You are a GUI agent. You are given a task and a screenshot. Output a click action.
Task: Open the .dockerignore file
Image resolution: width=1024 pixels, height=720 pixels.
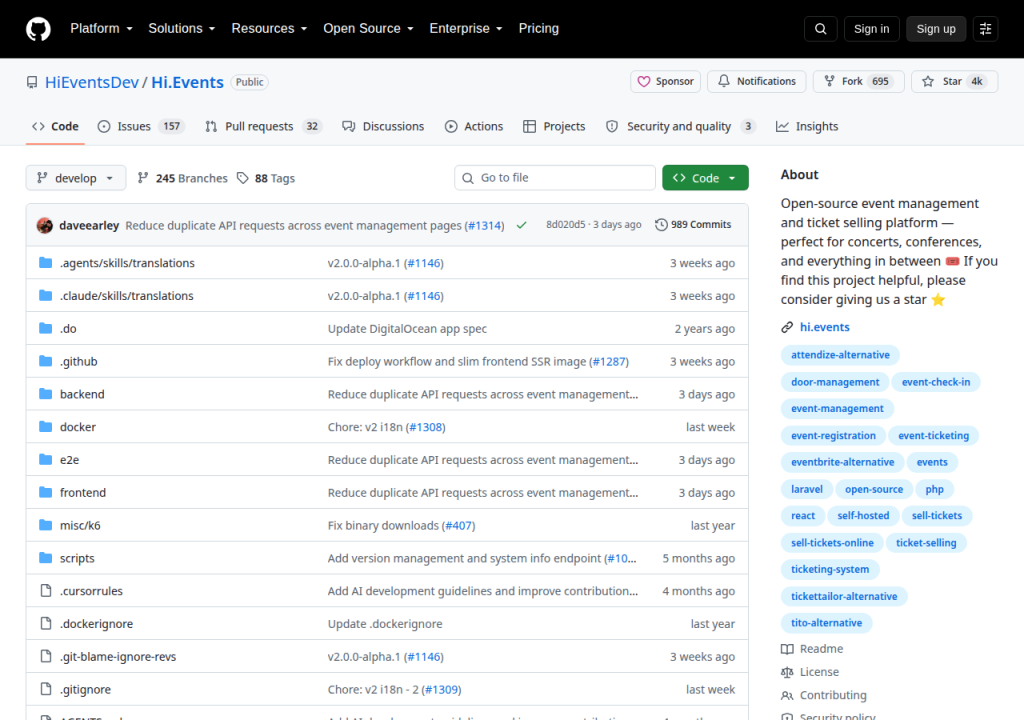(x=97, y=624)
